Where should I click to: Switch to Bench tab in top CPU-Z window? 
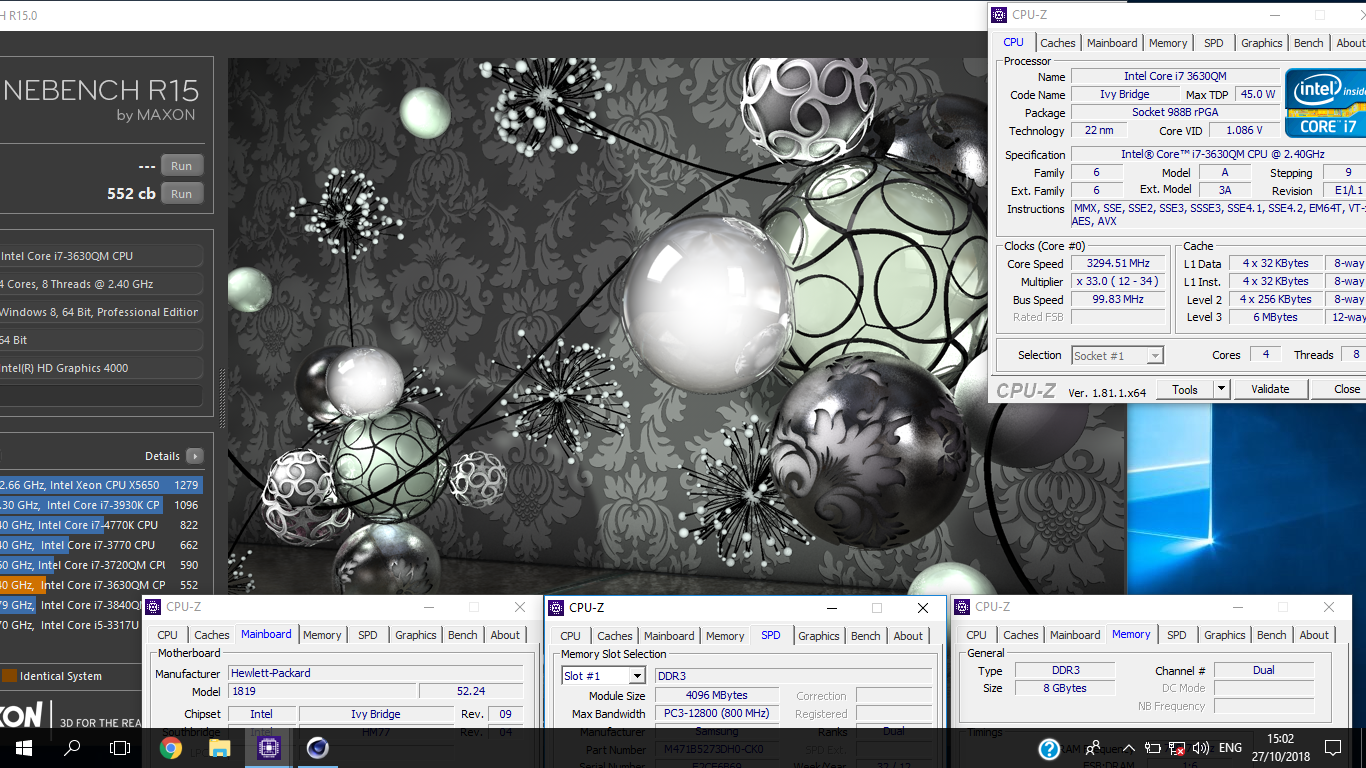coord(1309,43)
